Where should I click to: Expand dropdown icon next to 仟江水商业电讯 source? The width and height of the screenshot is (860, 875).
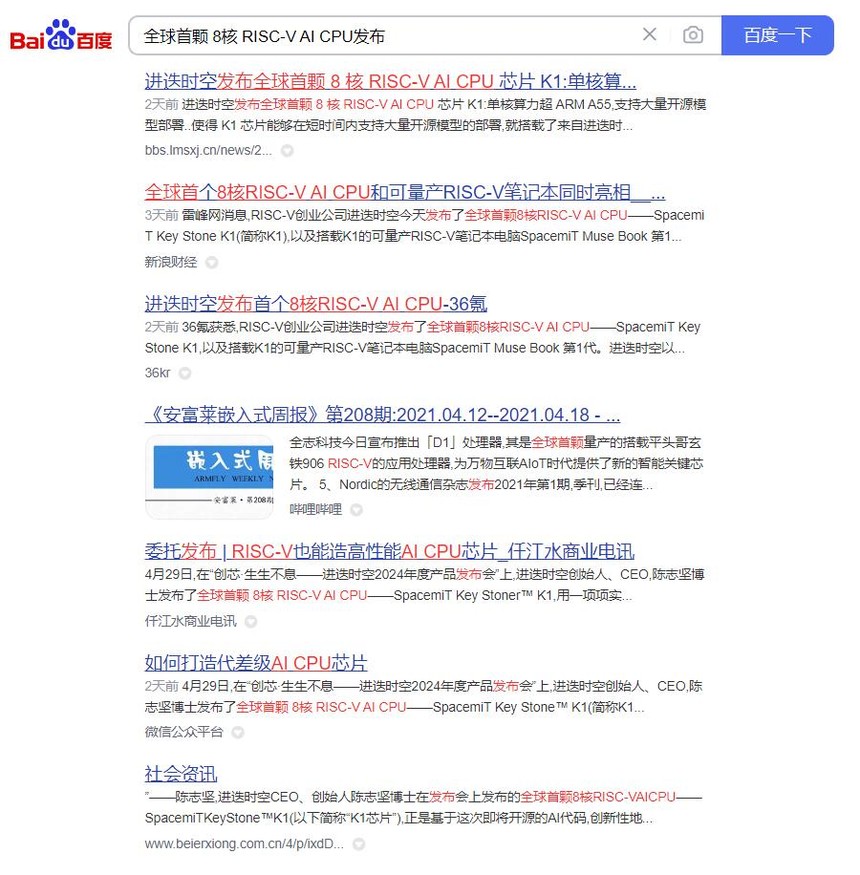coord(251,622)
